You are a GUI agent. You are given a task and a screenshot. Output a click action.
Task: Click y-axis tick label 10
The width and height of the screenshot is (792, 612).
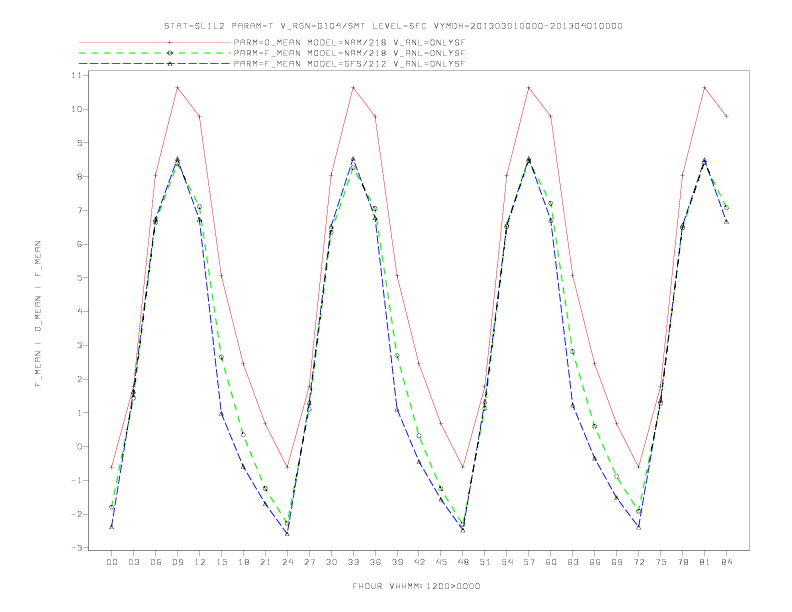point(76,109)
